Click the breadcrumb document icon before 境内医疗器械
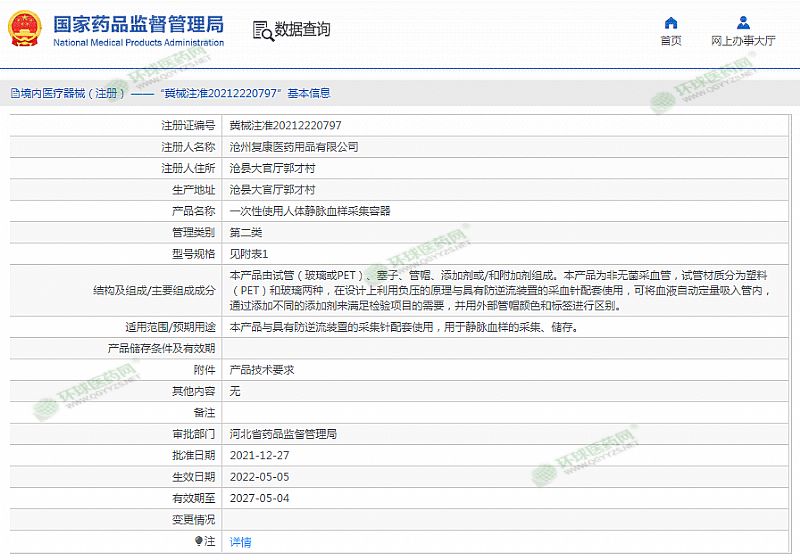Viewport: 800px width, 560px height. 14,93
